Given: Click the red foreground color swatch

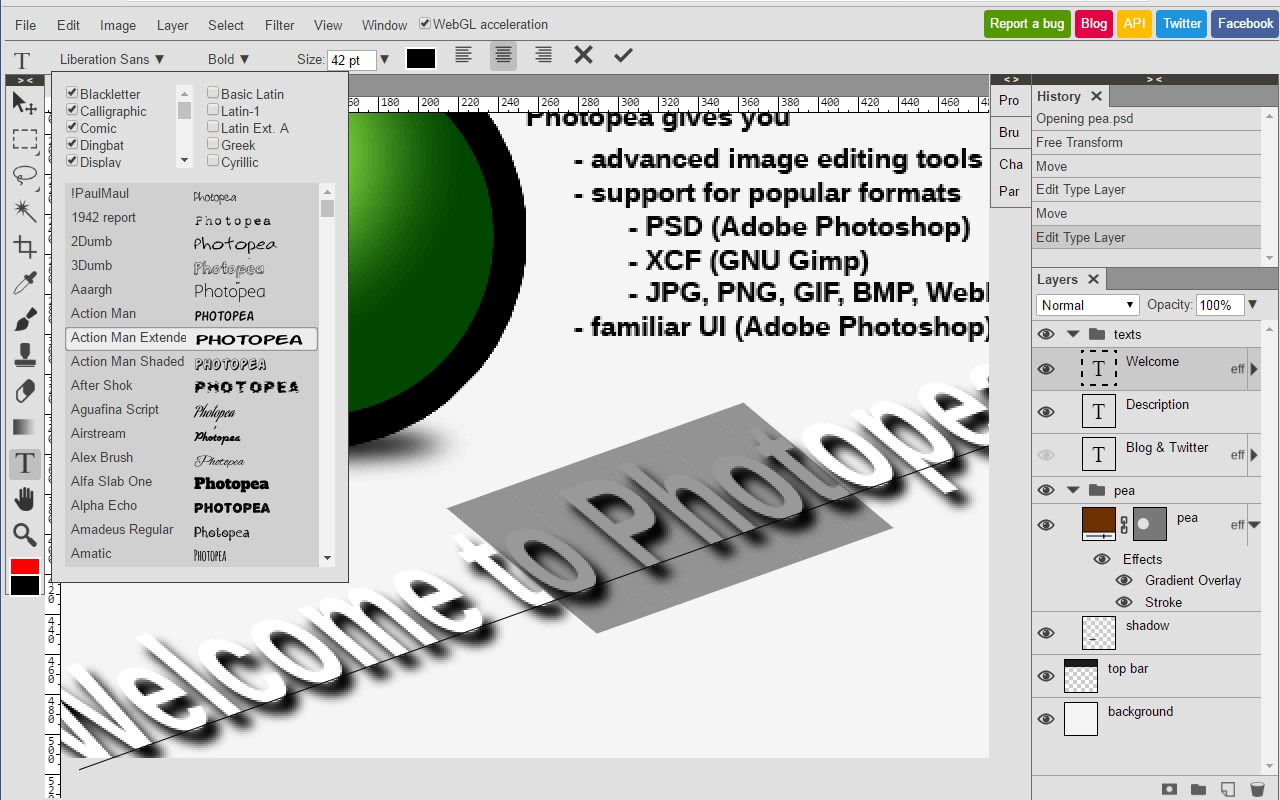Looking at the screenshot, I should tap(24, 566).
